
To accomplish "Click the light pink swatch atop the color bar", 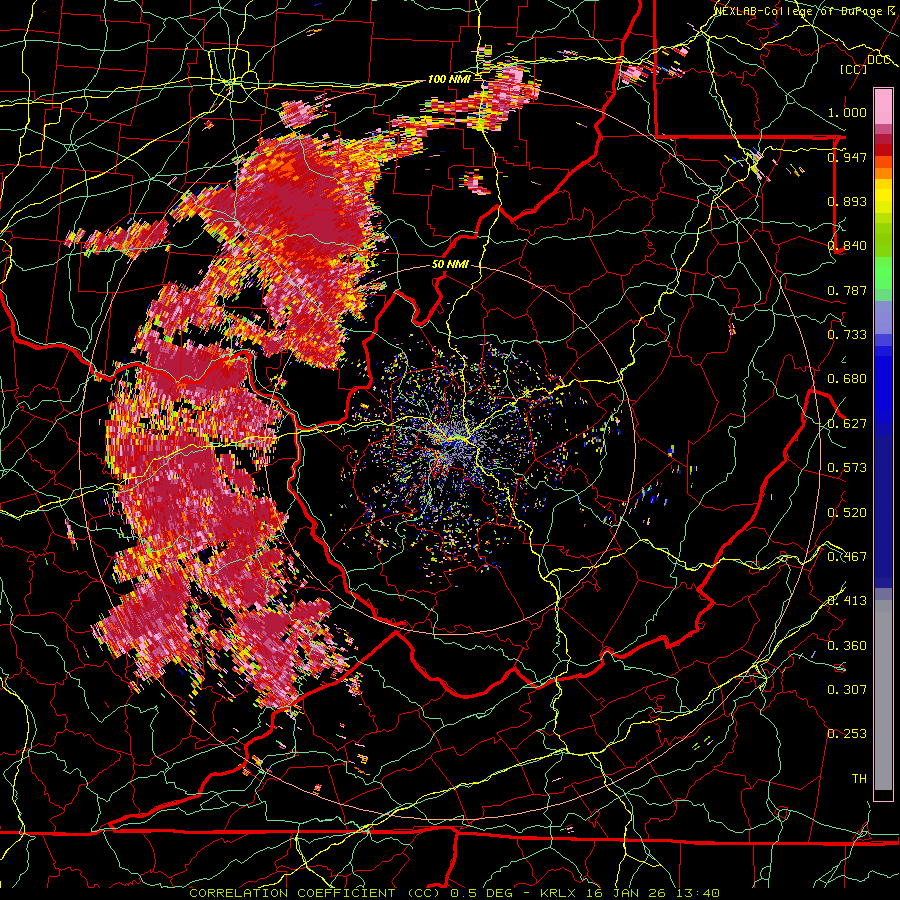I will click(x=883, y=106).
